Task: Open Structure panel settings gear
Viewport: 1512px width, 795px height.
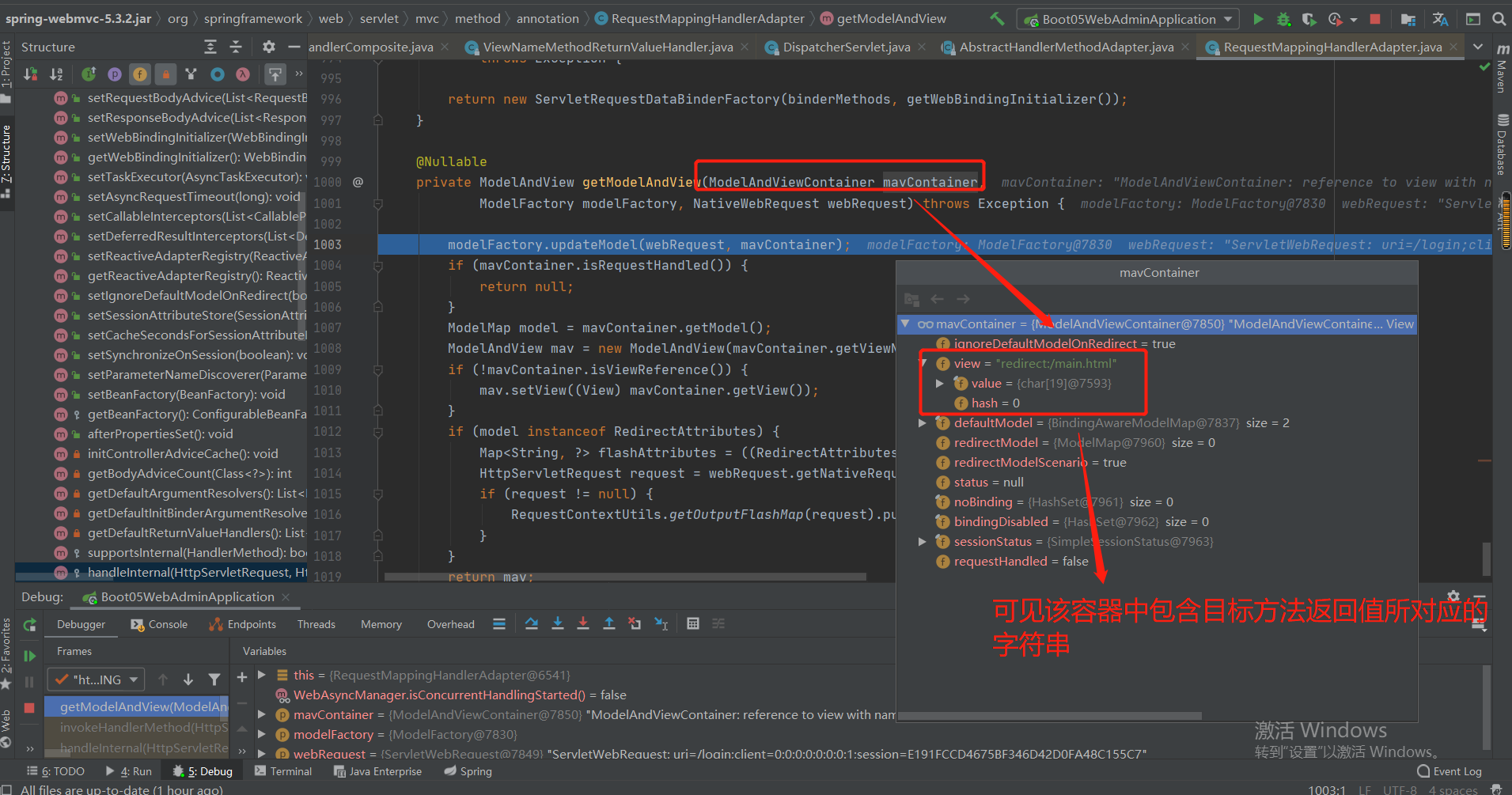Action: 269,47
